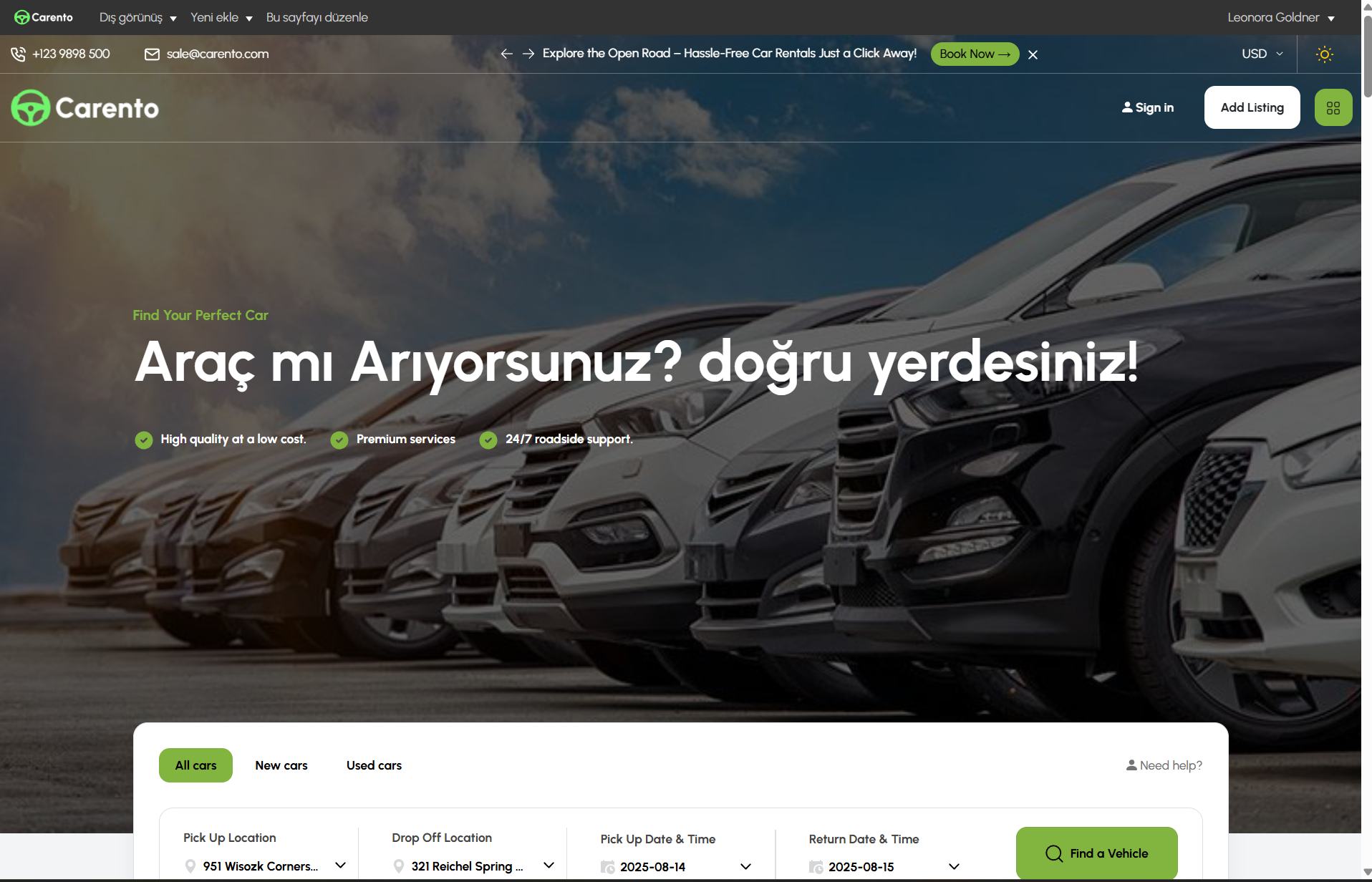
Task: Click the Need help? link
Action: tap(1164, 765)
